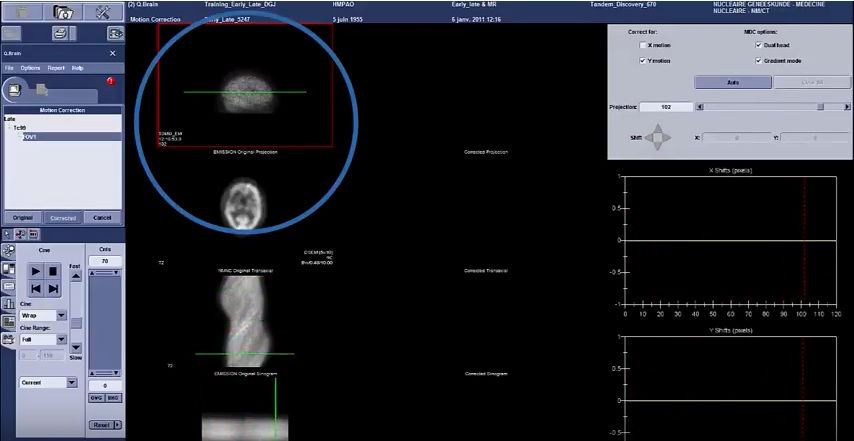Select the circled monitor workflow step icon
Image resolution: width=854 pixels, height=441 pixels.
(15, 89)
